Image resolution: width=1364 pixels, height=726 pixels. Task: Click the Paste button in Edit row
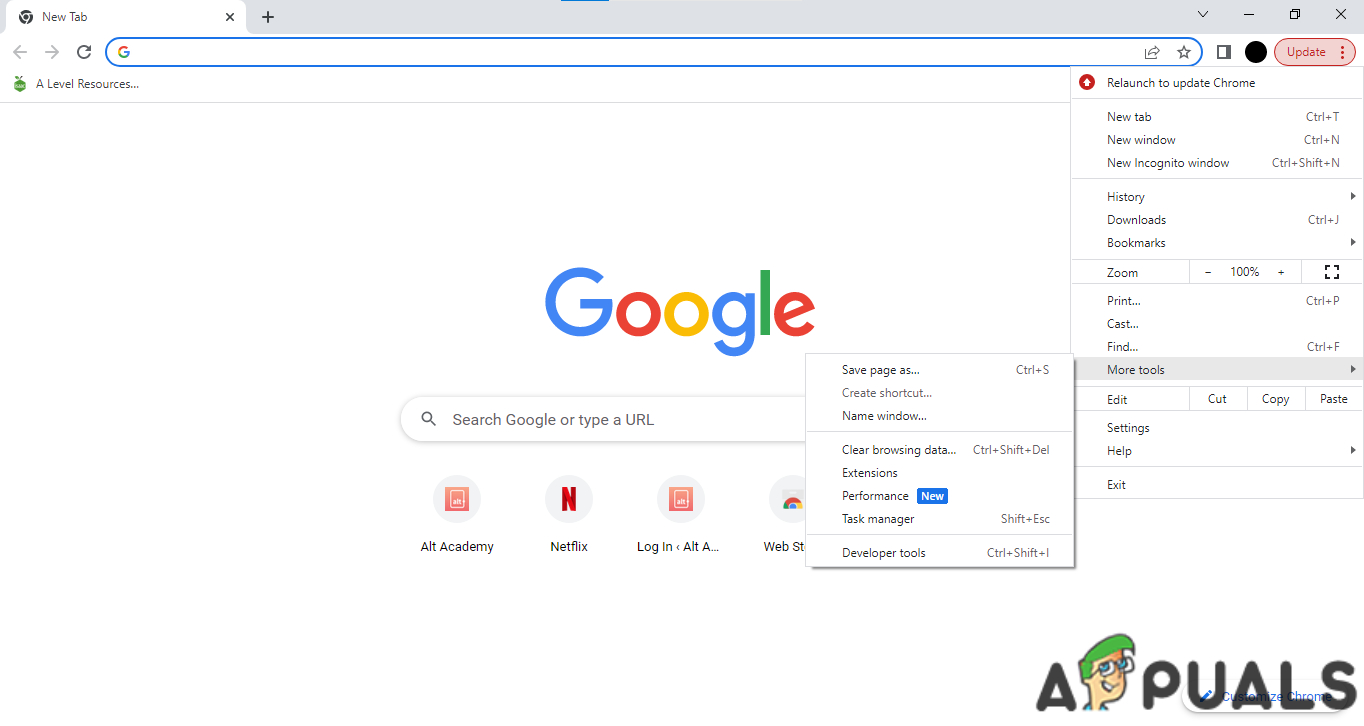1333,399
